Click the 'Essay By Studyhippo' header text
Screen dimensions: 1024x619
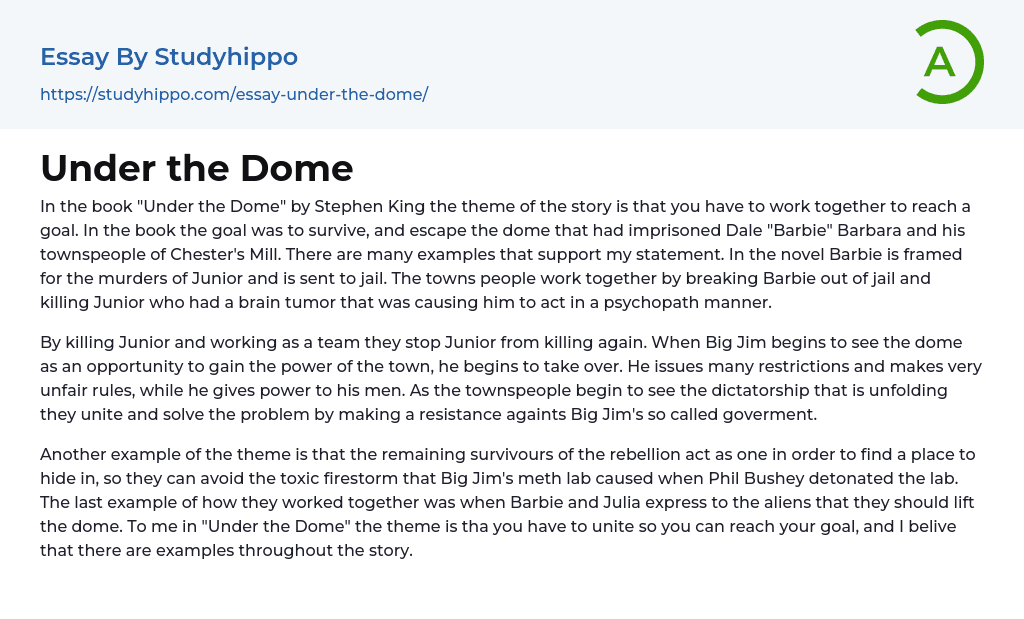click(x=169, y=57)
